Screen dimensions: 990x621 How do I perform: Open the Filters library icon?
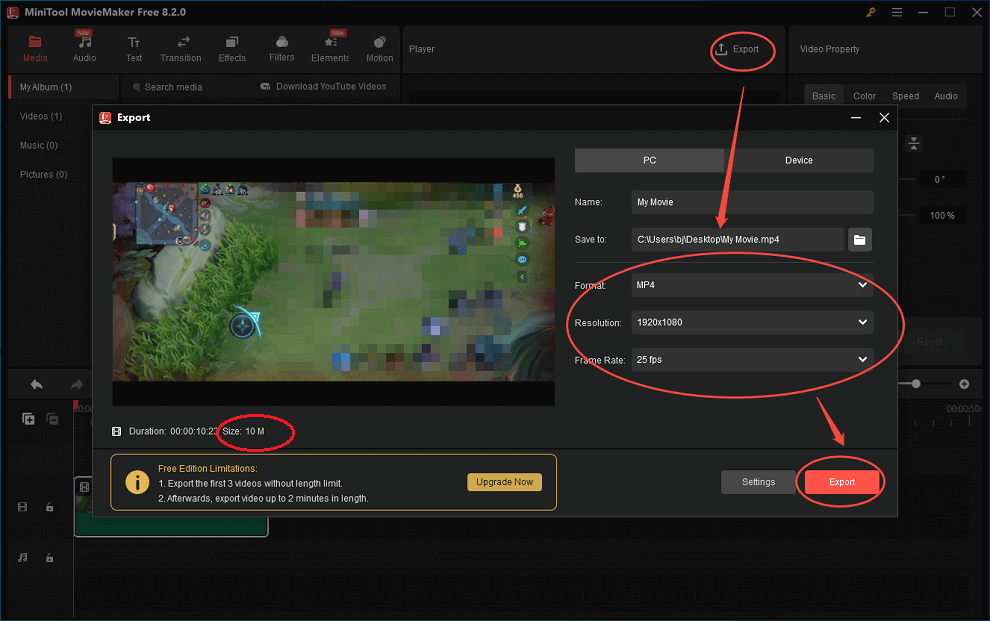[x=282, y=42]
